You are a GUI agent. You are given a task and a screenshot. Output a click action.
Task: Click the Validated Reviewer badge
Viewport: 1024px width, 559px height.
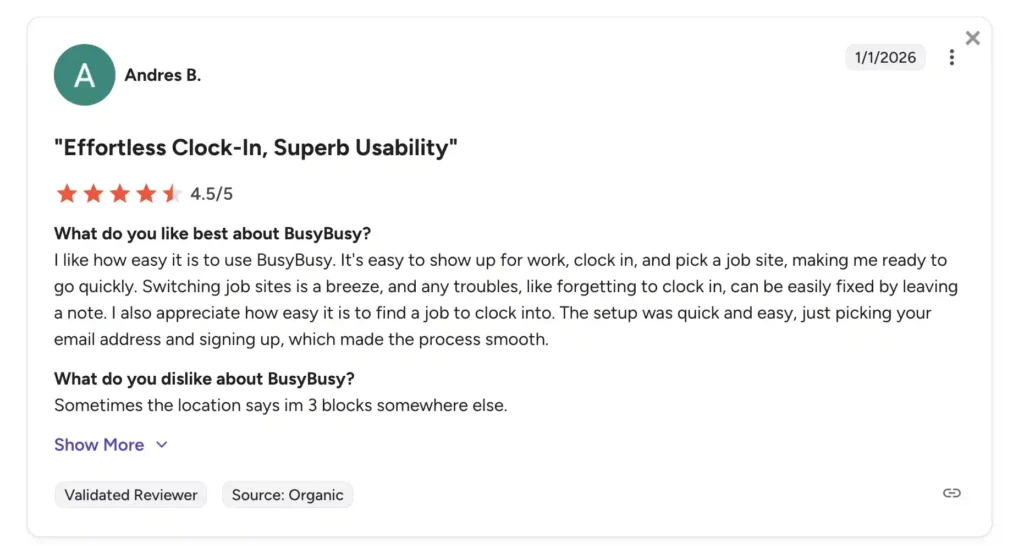coord(130,495)
